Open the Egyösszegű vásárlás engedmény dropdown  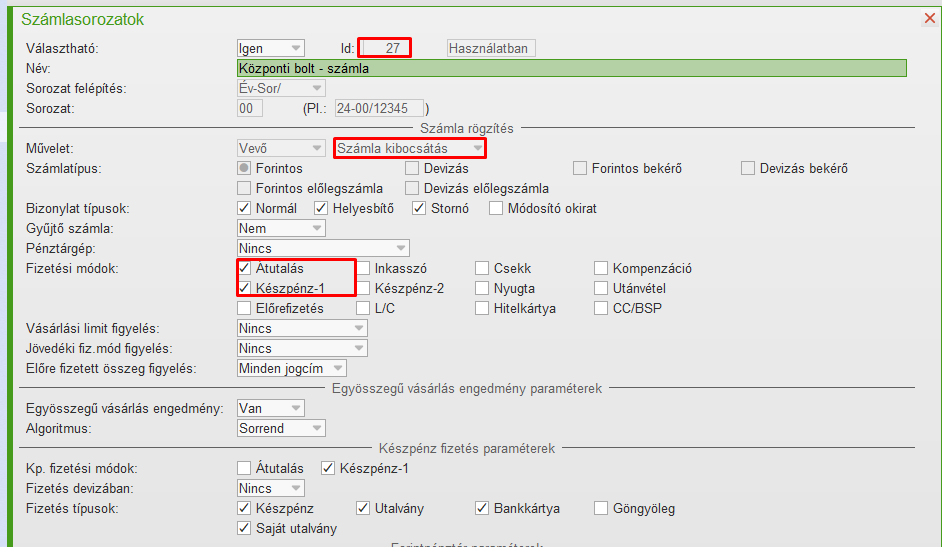tap(271, 408)
